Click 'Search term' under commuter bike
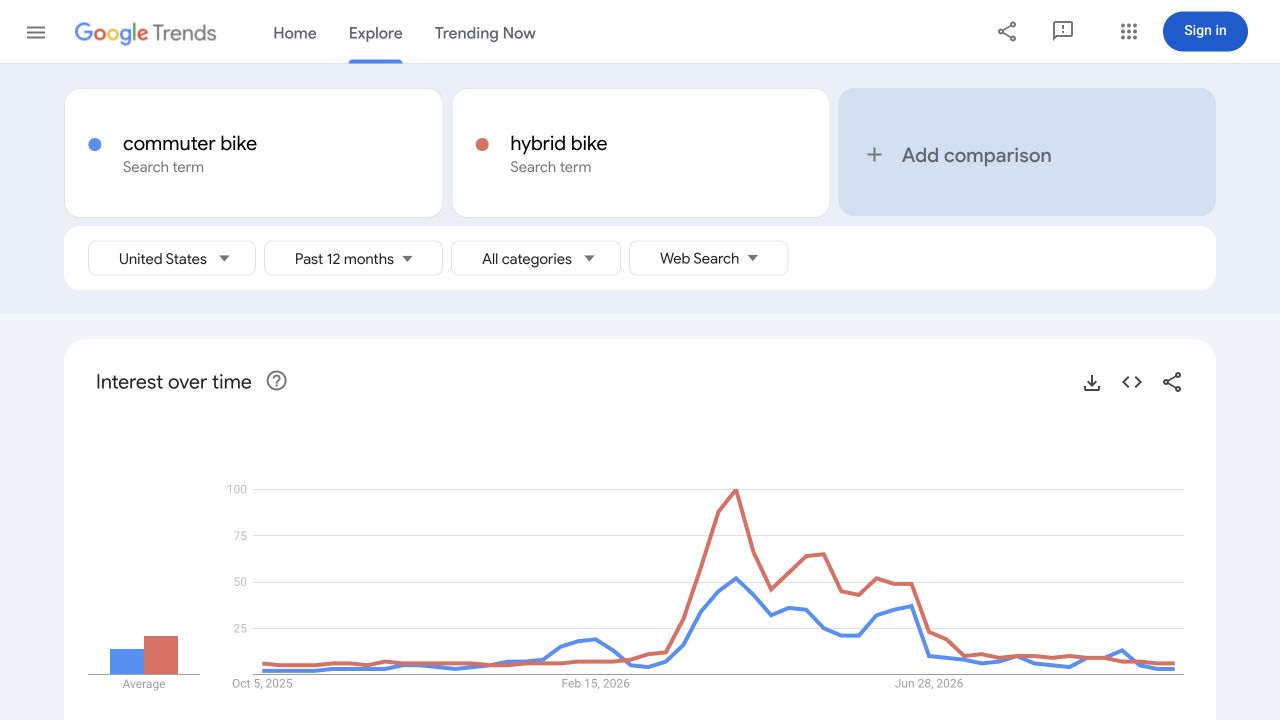This screenshot has height=720, width=1280. pos(163,167)
